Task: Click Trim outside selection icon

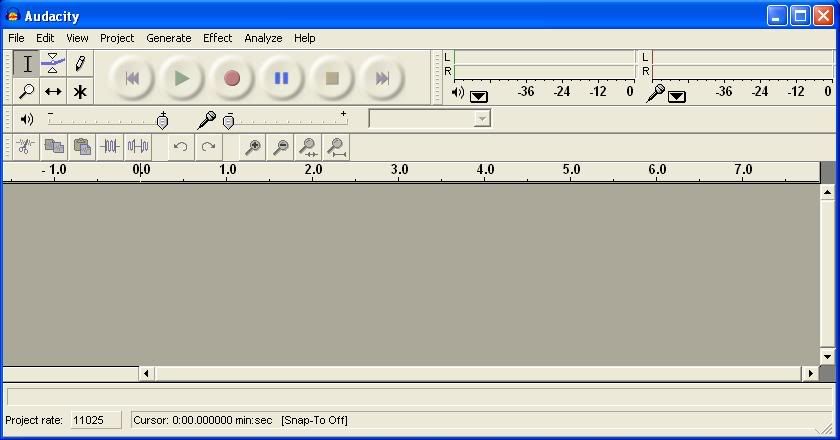Action: 110,146
